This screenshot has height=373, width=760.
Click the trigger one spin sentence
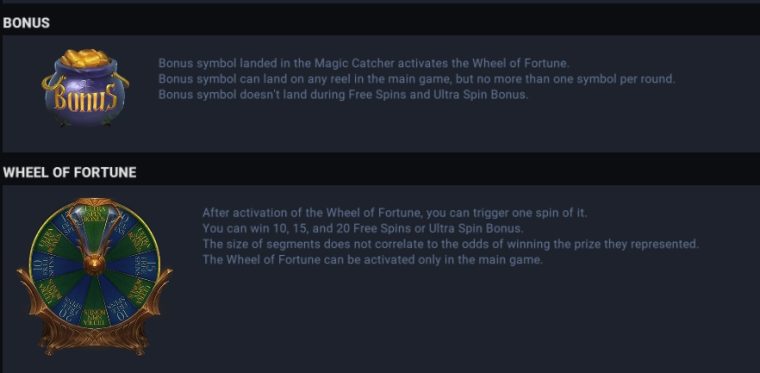click(x=395, y=213)
